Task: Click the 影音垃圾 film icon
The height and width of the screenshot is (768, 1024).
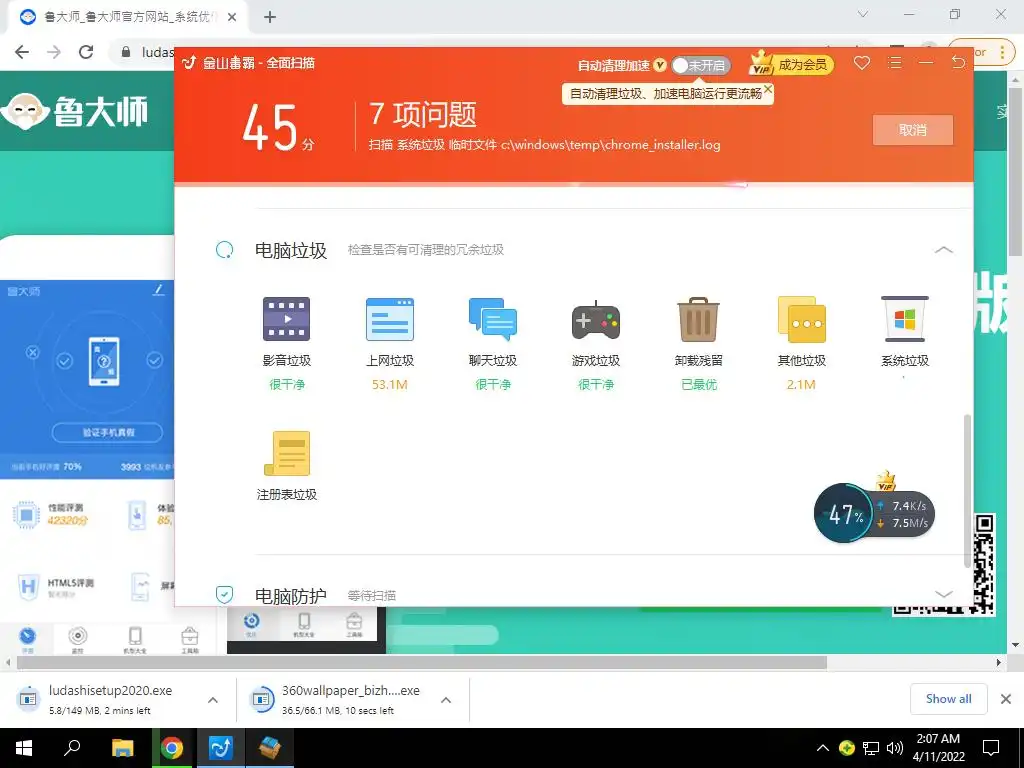Action: tap(286, 319)
